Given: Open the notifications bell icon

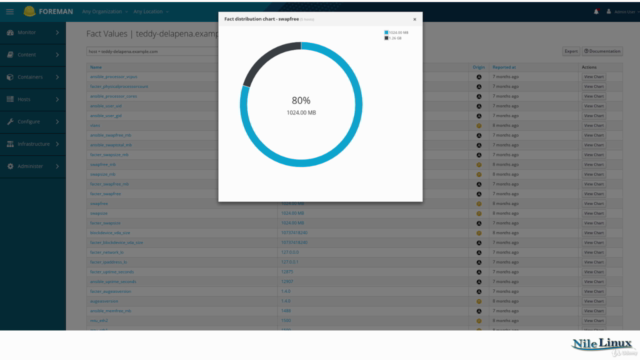Looking at the screenshot, I should (x=596, y=12).
